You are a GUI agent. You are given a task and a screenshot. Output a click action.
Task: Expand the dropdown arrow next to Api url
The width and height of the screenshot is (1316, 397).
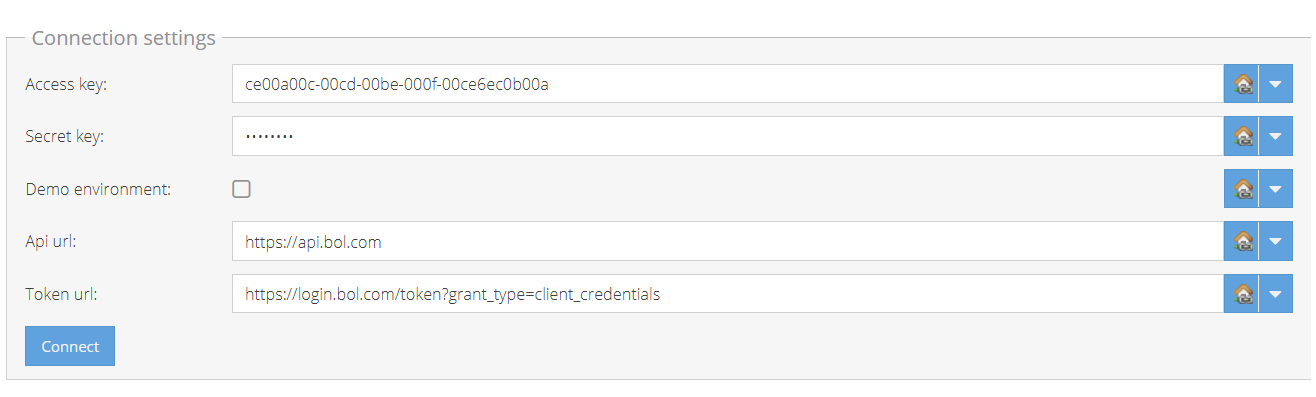1275,241
